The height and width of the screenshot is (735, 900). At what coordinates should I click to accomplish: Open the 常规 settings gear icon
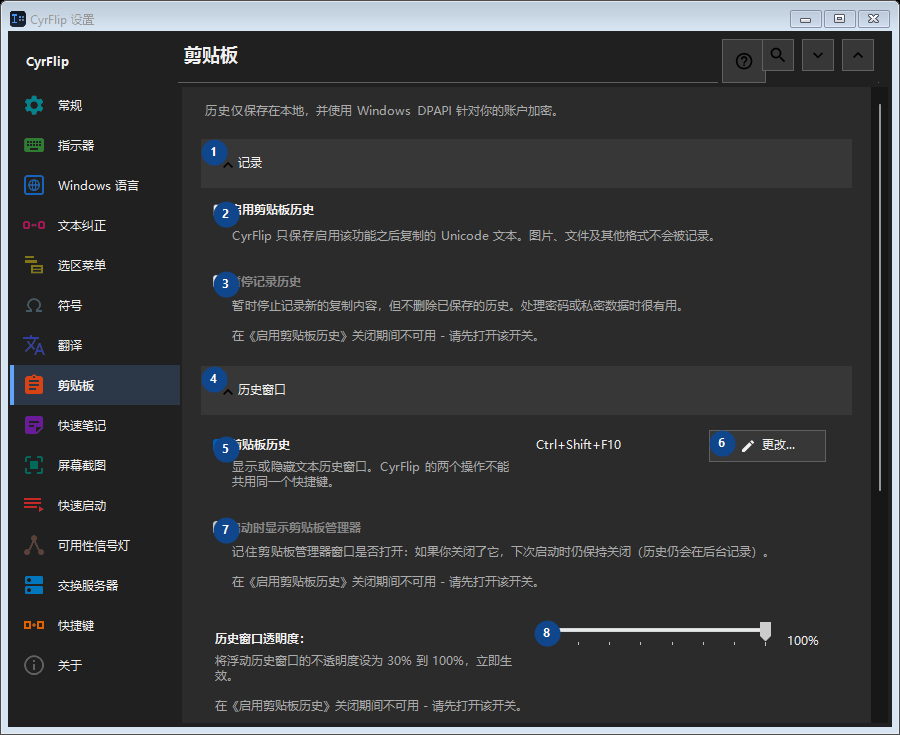click(x=34, y=106)
